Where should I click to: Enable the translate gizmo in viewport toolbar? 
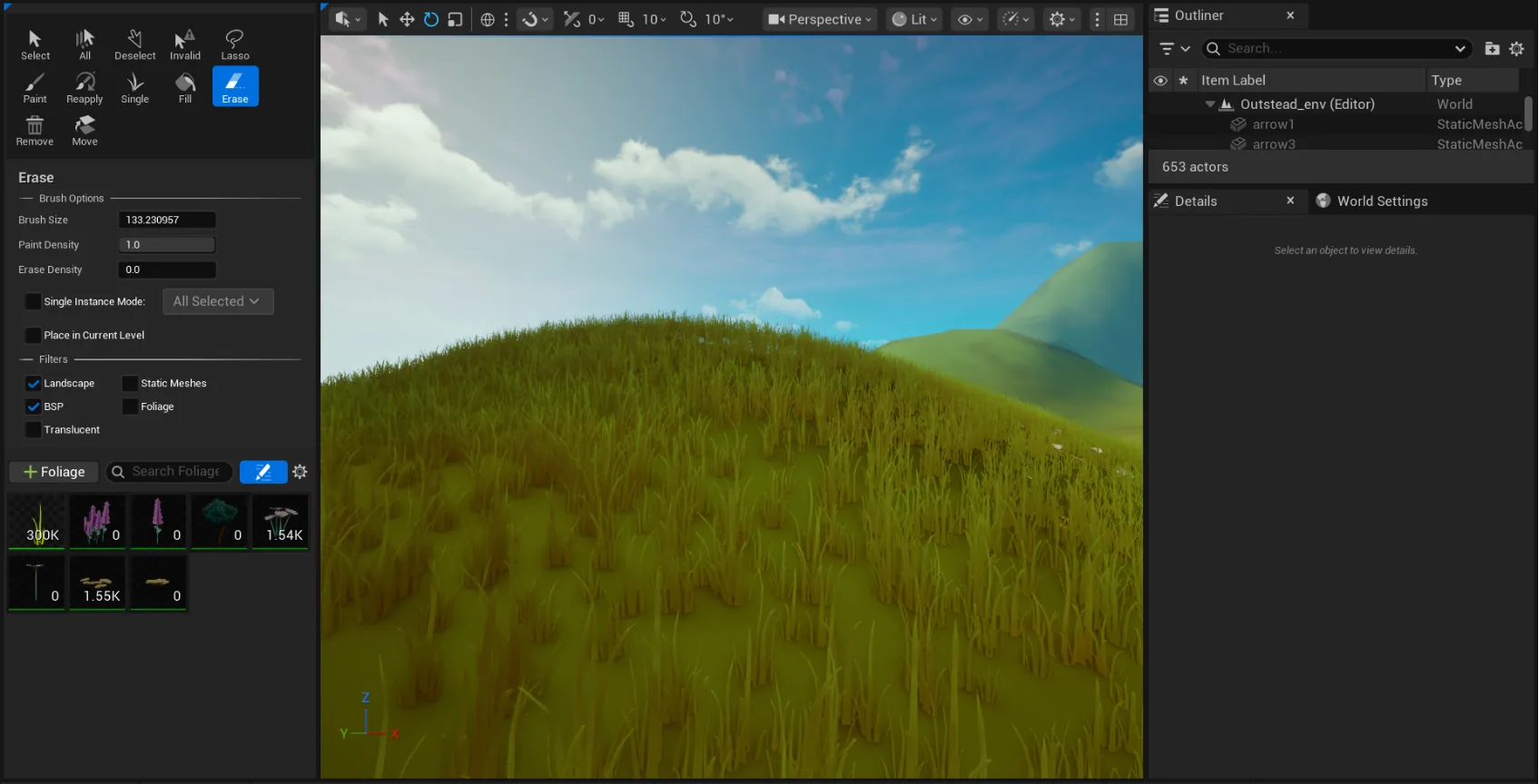coord(407,19)
